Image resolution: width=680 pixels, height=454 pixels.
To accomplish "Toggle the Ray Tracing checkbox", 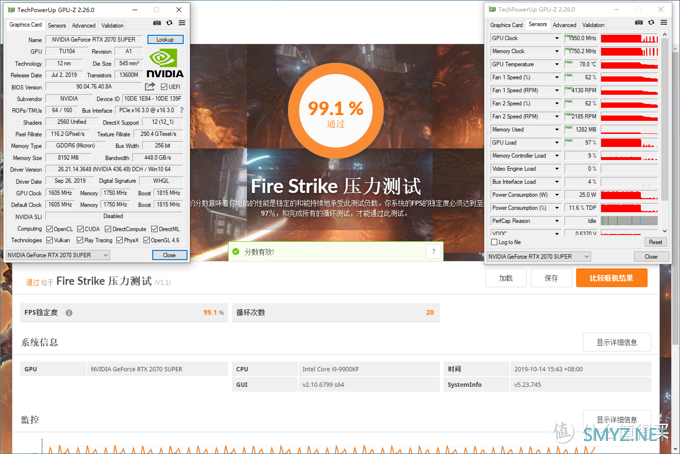I will (80, 240).
